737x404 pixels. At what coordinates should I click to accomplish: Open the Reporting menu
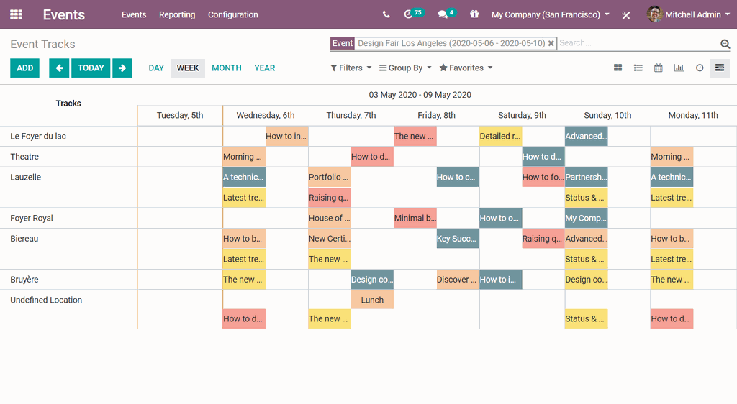coord(177,15)
